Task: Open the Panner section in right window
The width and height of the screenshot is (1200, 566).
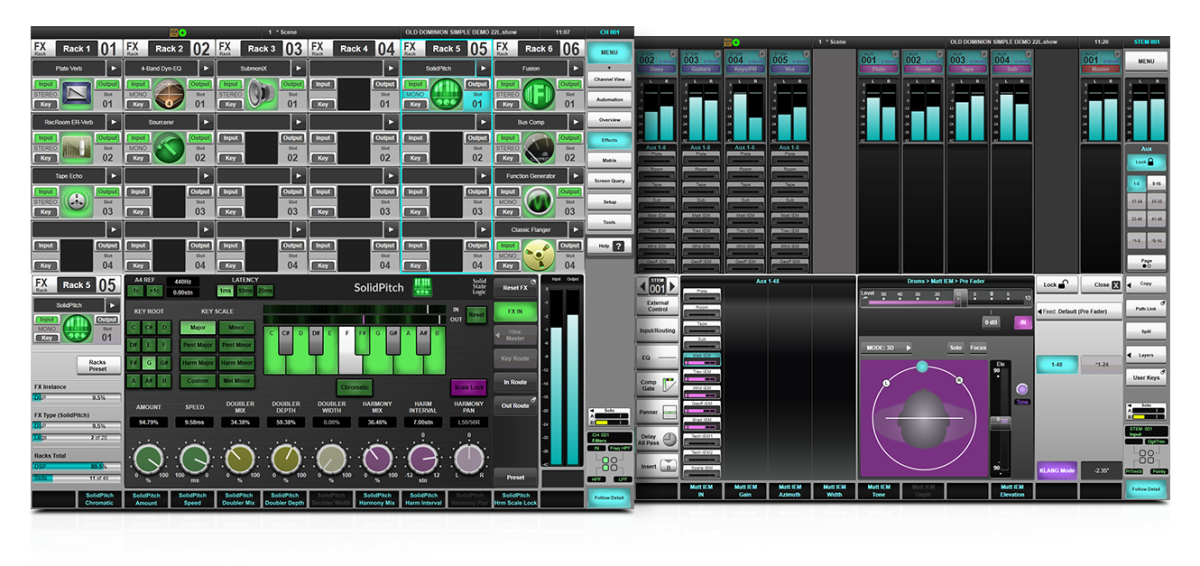Action: (655, 411)
